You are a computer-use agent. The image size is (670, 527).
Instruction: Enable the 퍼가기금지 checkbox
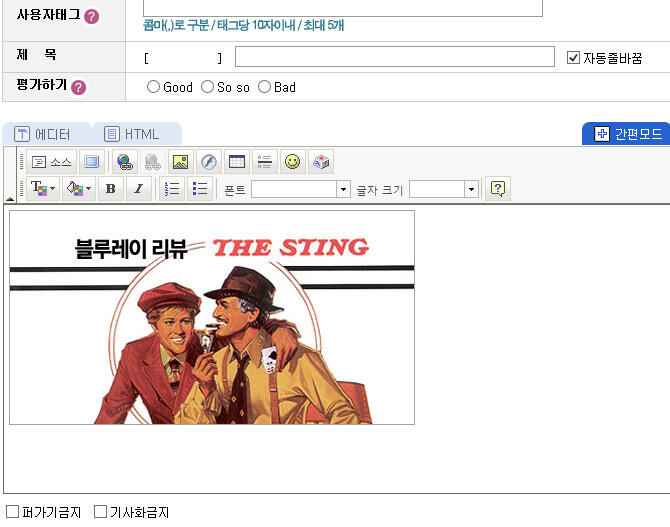click(x=12, y=511)
